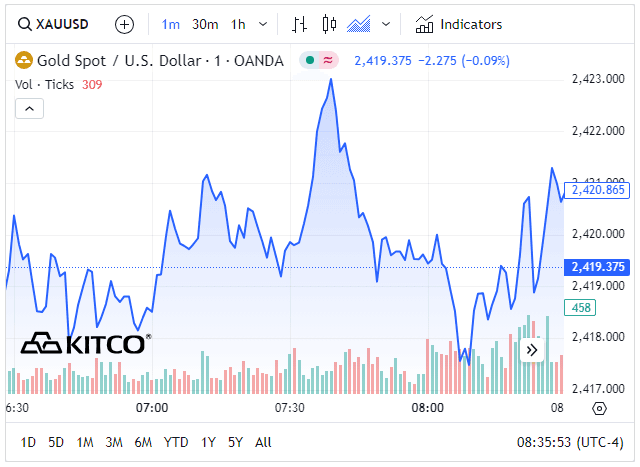This screenshot has width=640, height=467.
Task: Jump to latest bar with double-arrow button
Action: coord(531,350)
